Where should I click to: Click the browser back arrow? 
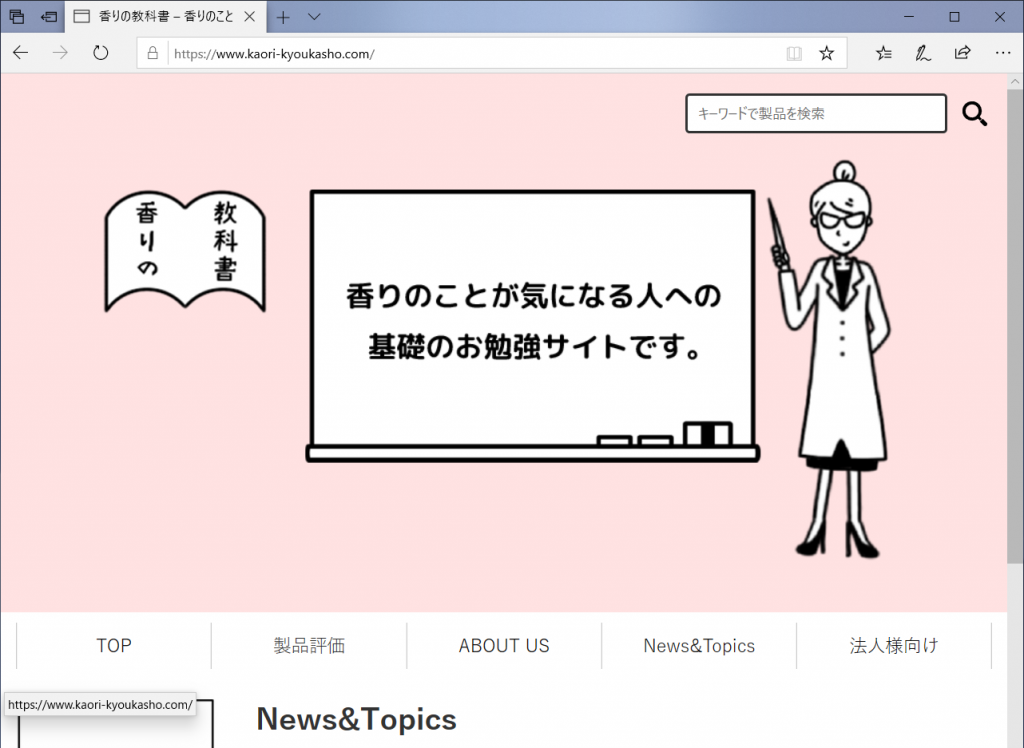(21, 53)
